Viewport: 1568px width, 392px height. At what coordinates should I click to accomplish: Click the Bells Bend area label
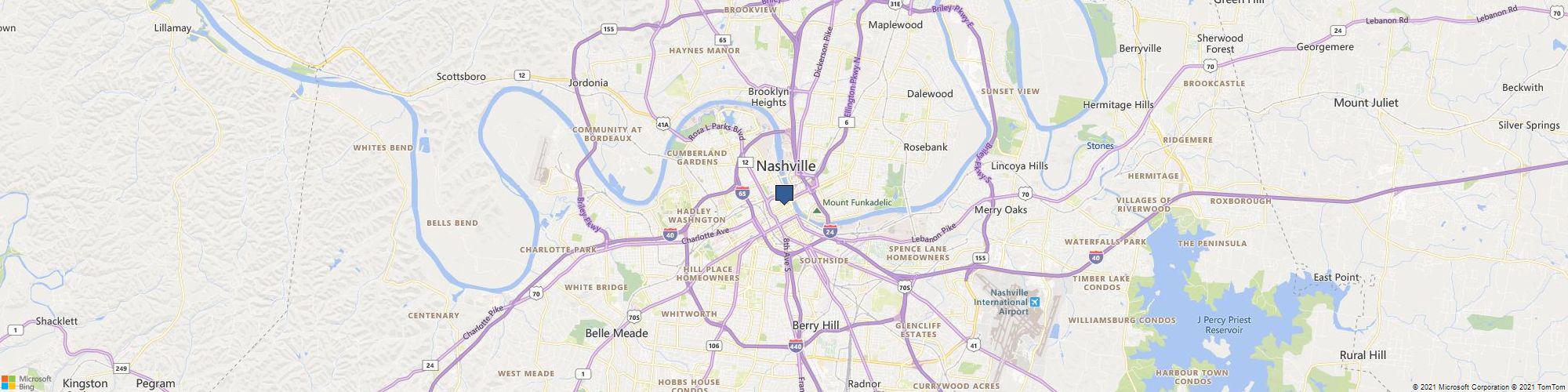click(x=452, y=223)
